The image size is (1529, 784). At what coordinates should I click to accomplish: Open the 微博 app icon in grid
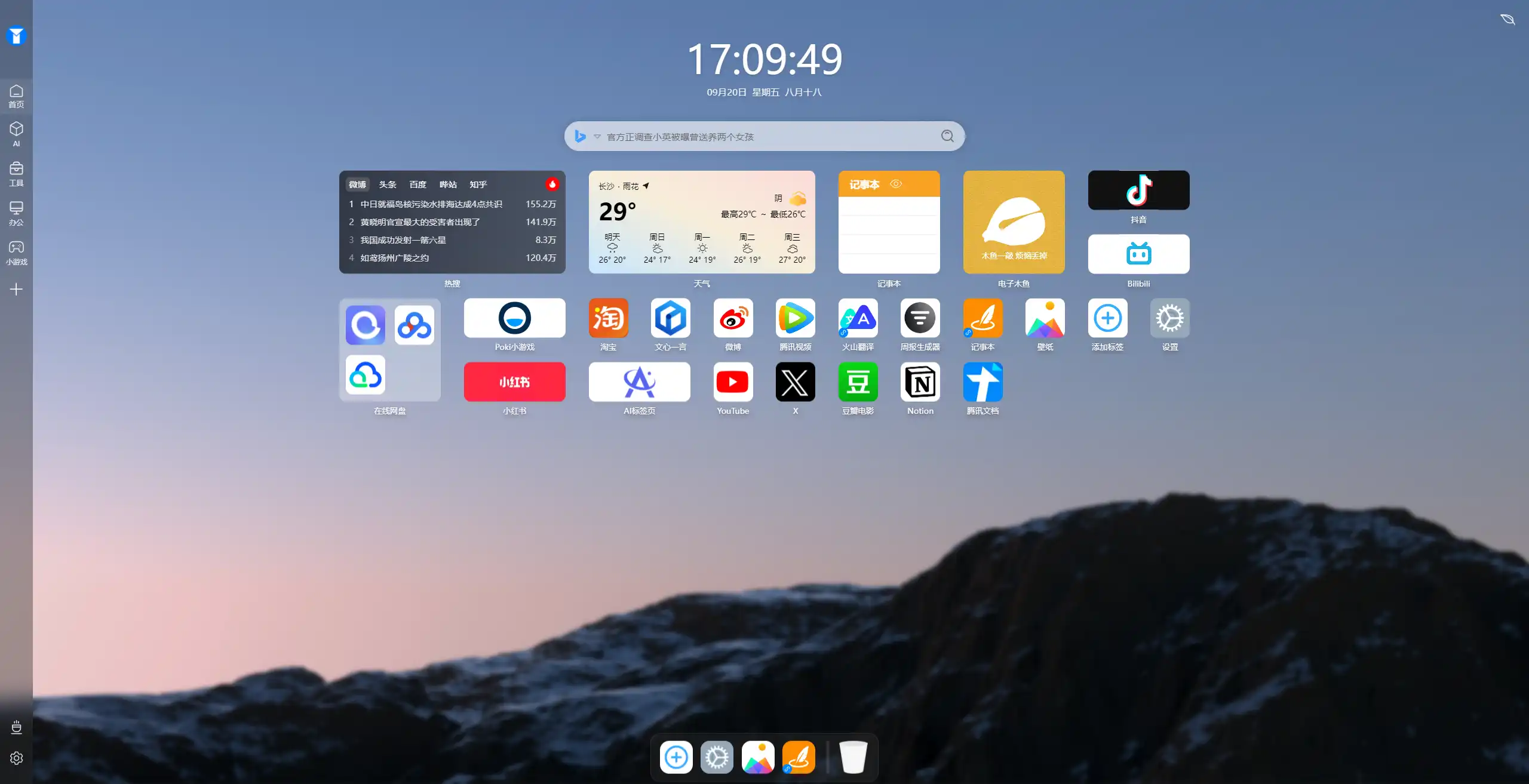point(733,318)
